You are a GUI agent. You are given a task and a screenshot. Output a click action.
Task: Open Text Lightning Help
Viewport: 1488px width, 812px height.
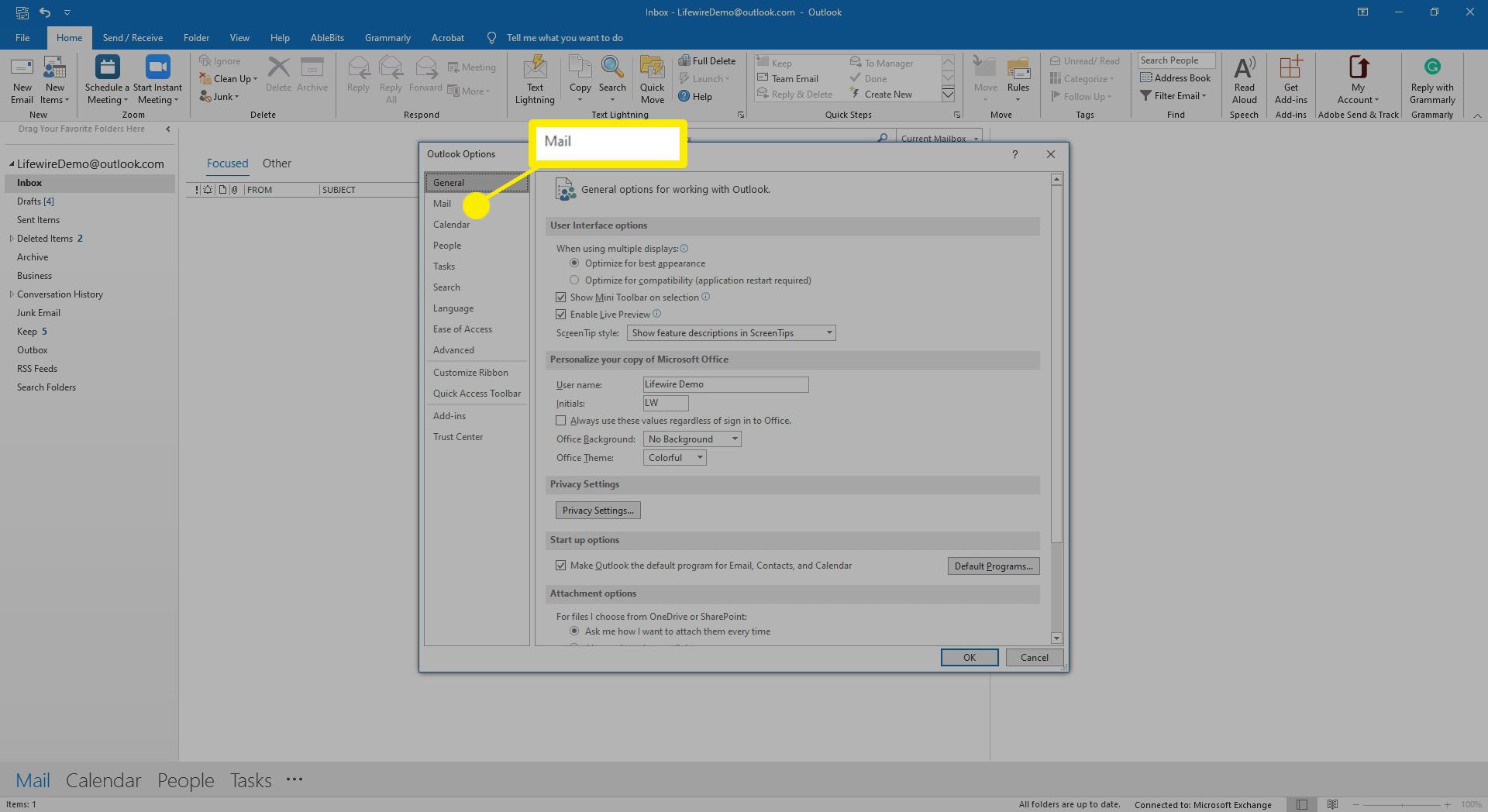(x=695, y=97)
